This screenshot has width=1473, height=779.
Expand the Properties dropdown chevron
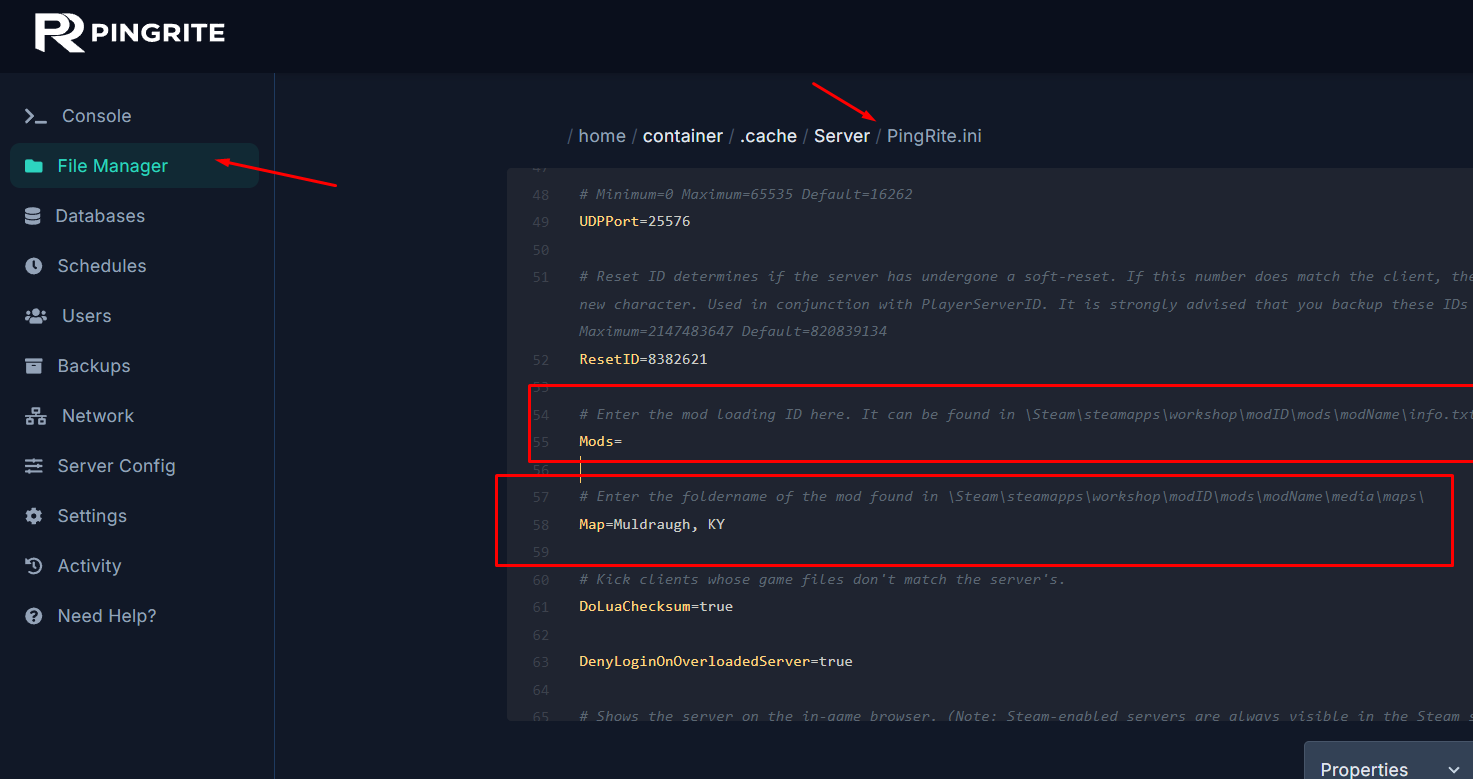point(1454,769)
